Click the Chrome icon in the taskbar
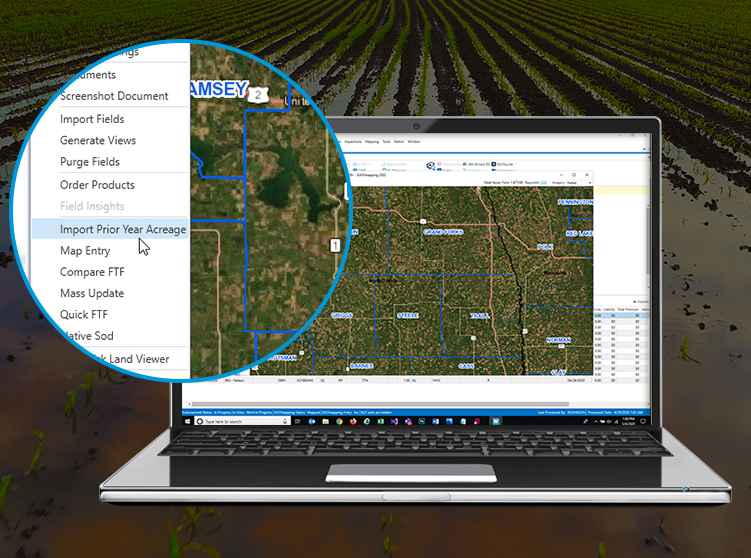The height and width of the screenshot is (558, 751). (340, 422)
